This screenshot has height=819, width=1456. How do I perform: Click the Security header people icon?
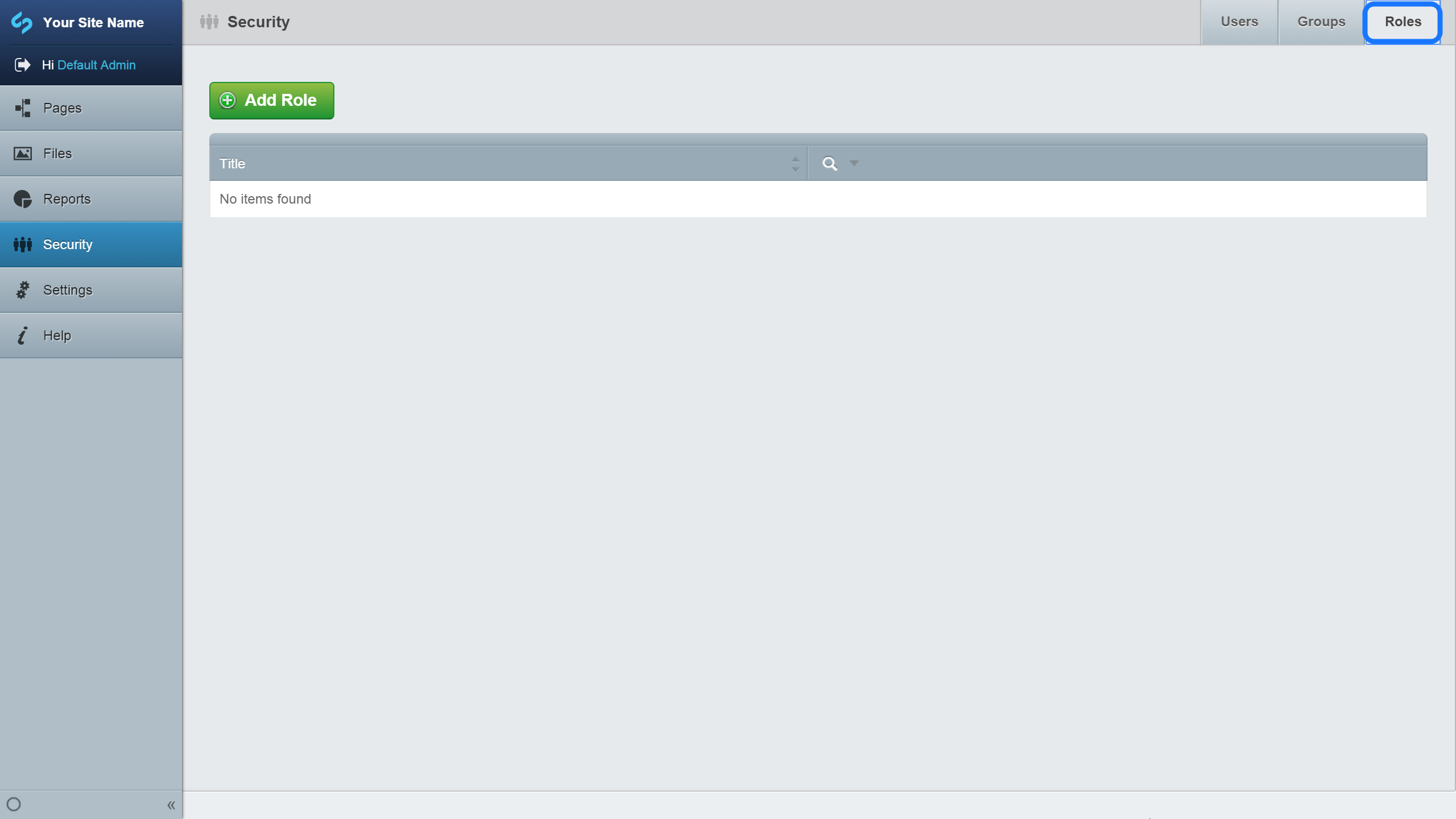pos(209,22)
